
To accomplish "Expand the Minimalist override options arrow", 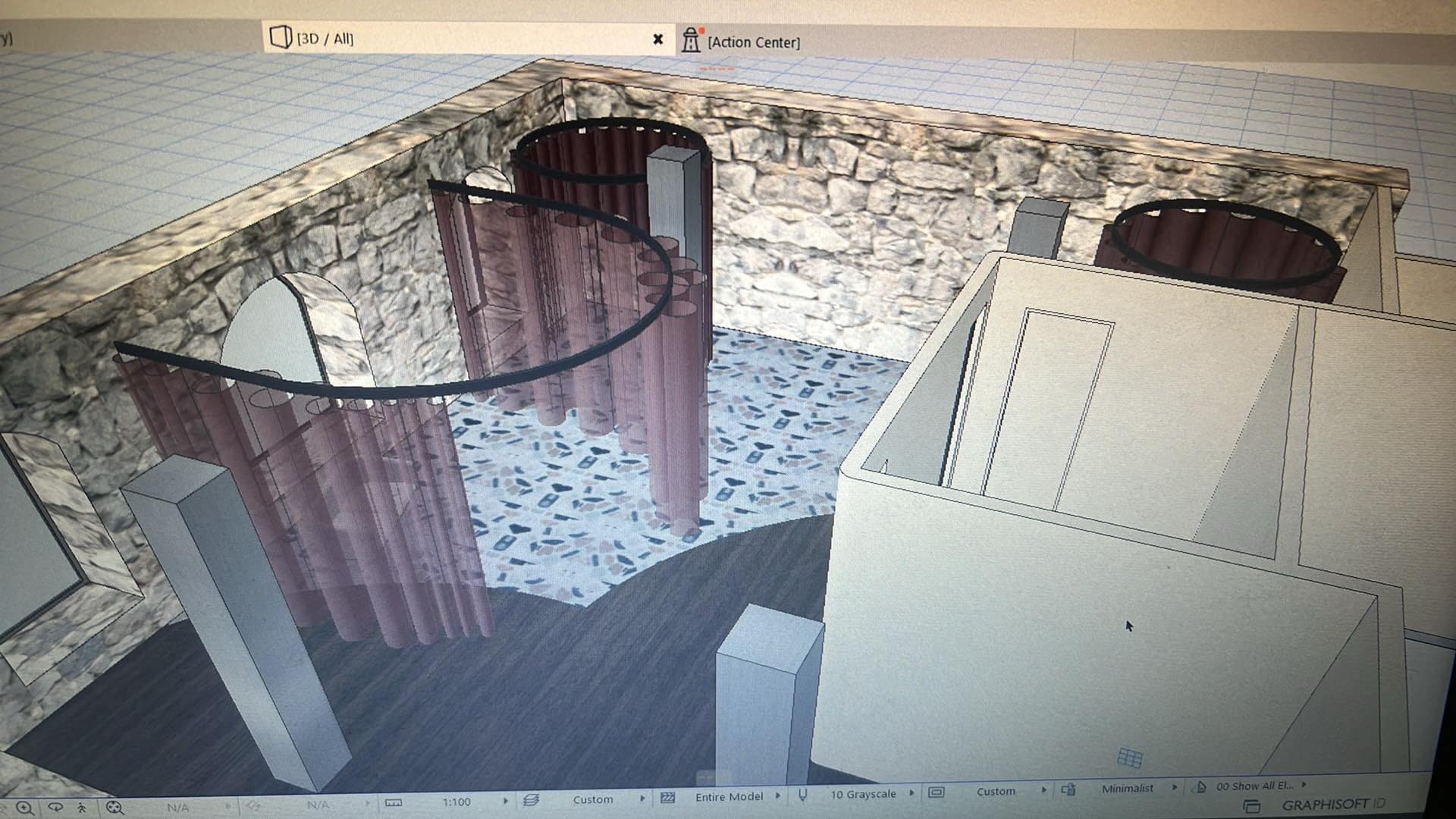I will pyautogui.click(x=1175, y=788).
